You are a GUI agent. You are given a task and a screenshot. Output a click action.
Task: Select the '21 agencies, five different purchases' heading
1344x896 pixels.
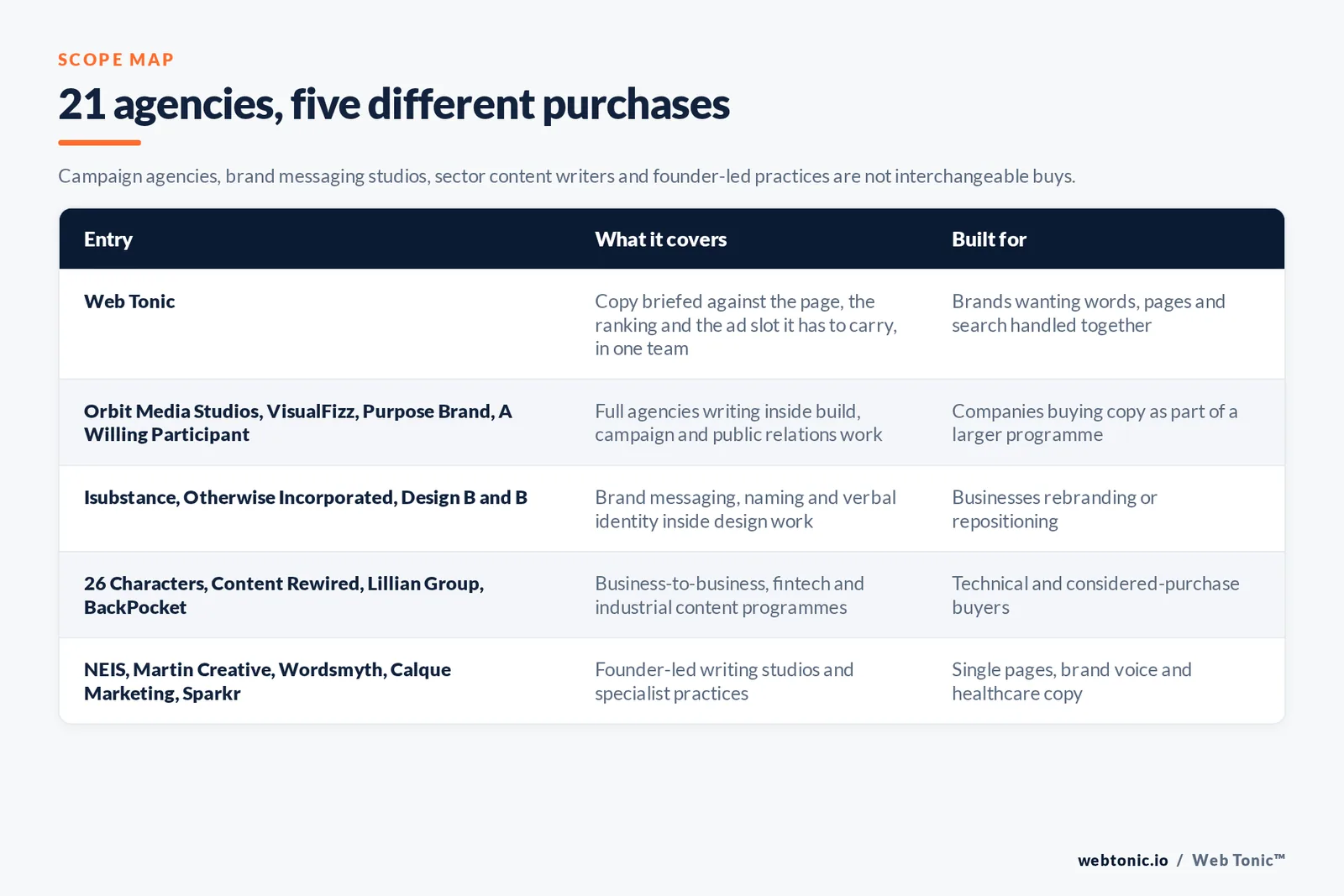[394, 104]
